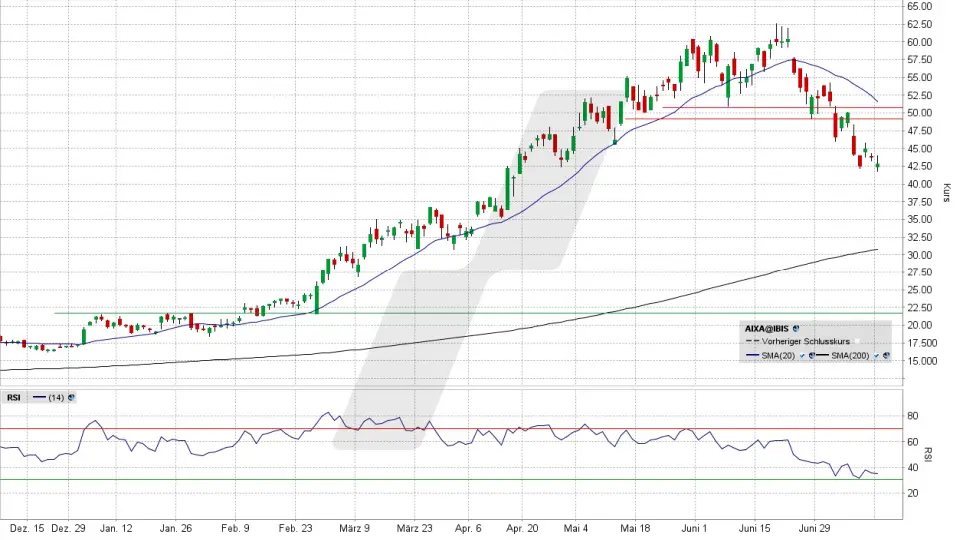Click the 30.00 price axis label
Image resolution: width=960 pixels, height=540 pixels.
tap(920, 255)
